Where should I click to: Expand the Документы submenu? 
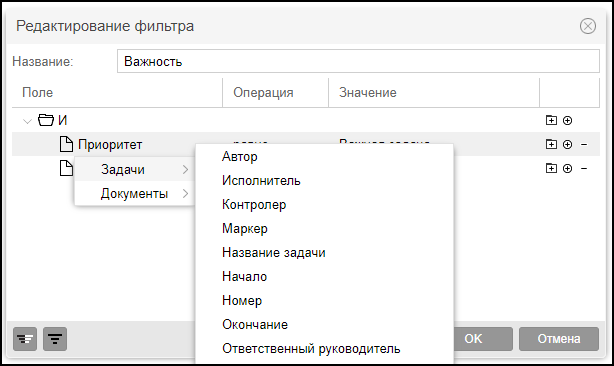(135, 193)
